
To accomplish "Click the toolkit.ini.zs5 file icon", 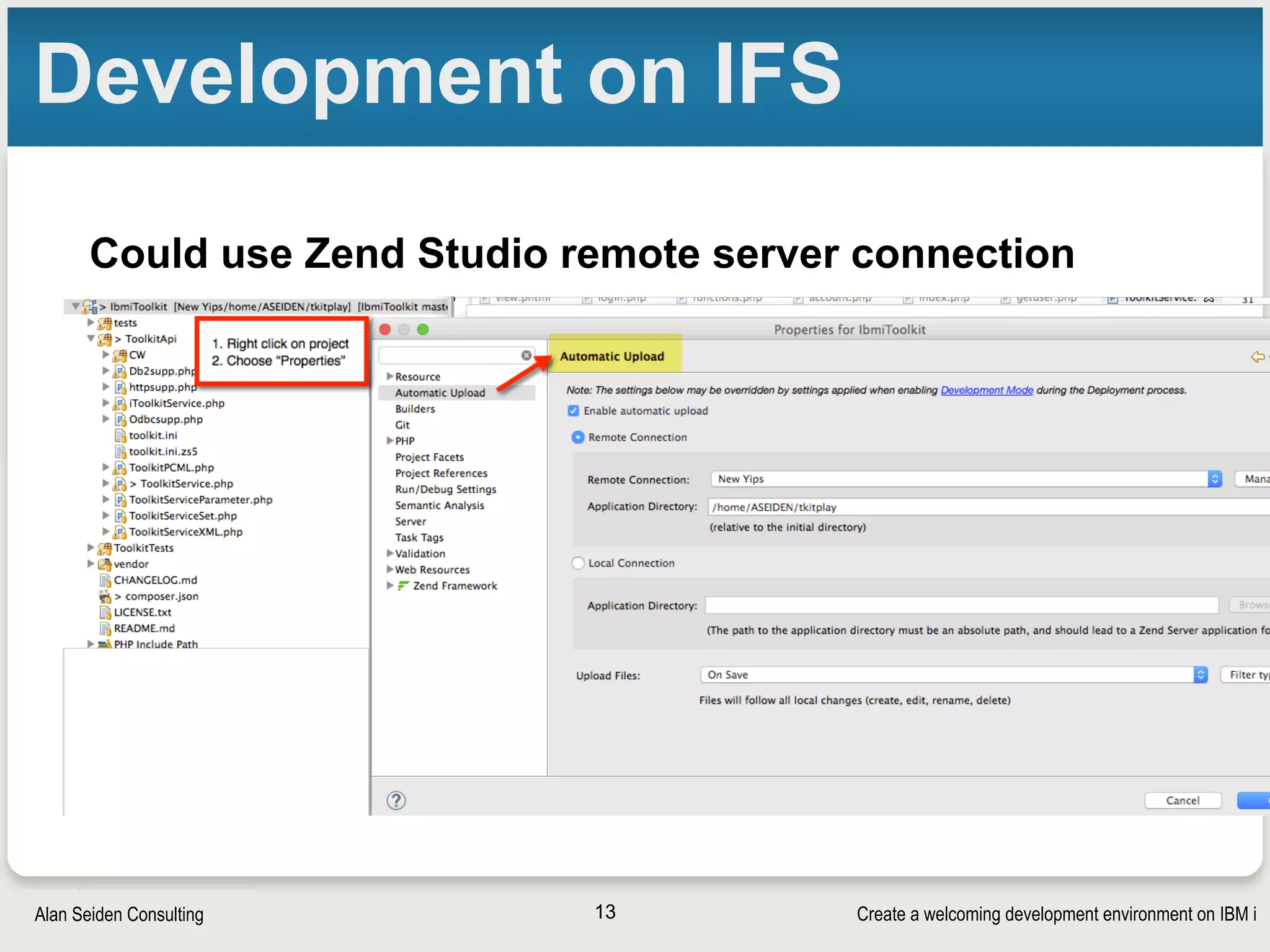I will 120,452.
